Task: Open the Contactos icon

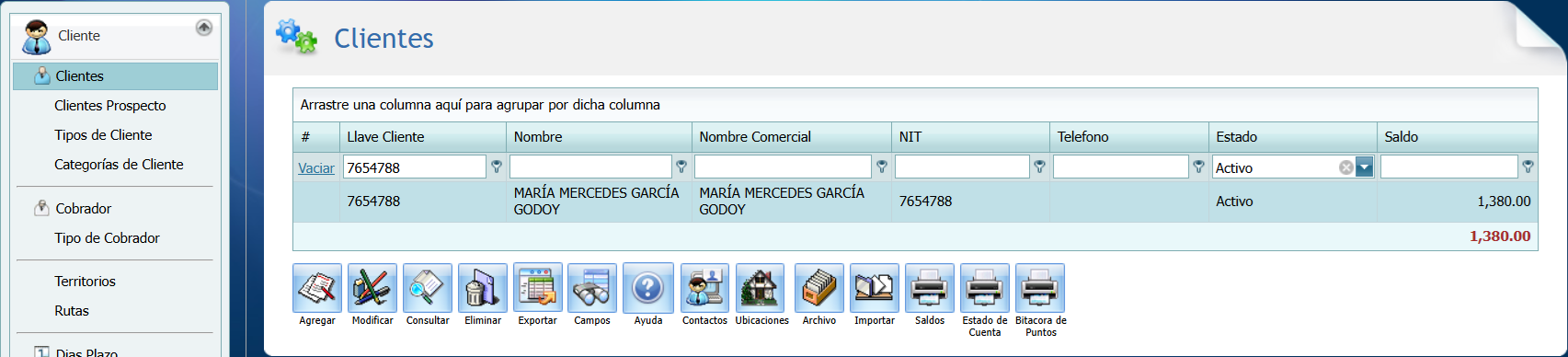Action: pyautogui.click(x=704, y=288)
